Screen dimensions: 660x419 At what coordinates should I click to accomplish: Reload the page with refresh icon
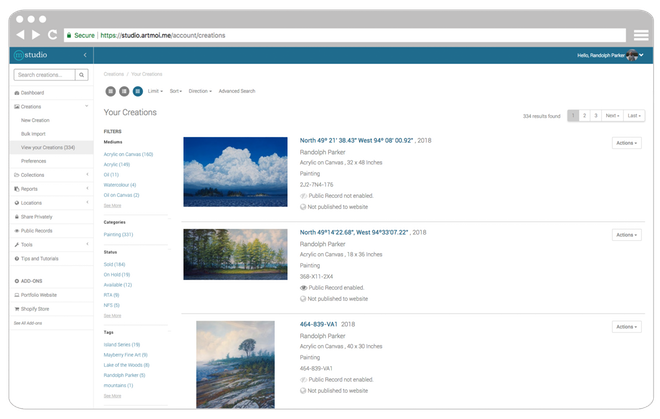52,35
